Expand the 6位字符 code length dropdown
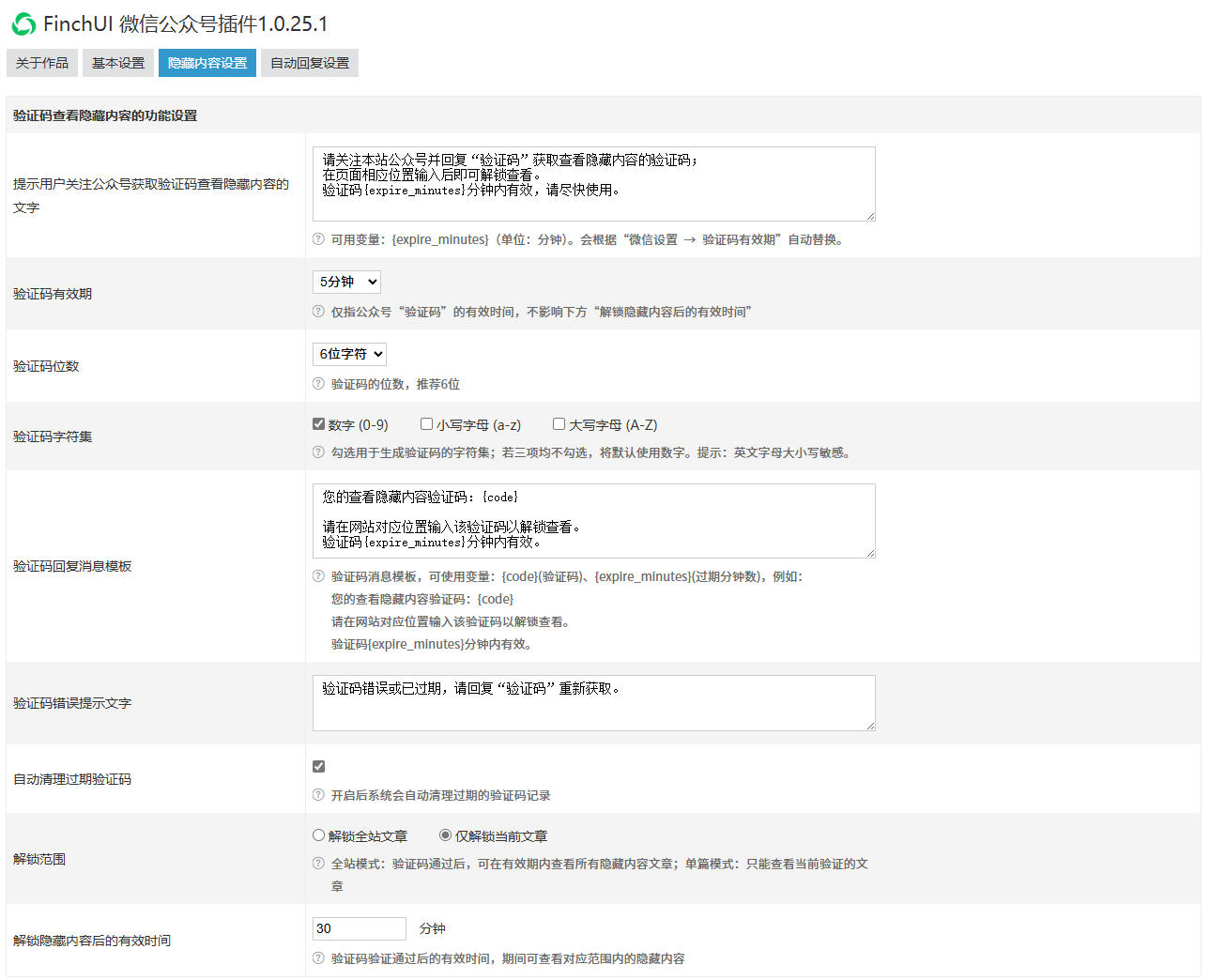1210x980 pixels. coord(349,354)
